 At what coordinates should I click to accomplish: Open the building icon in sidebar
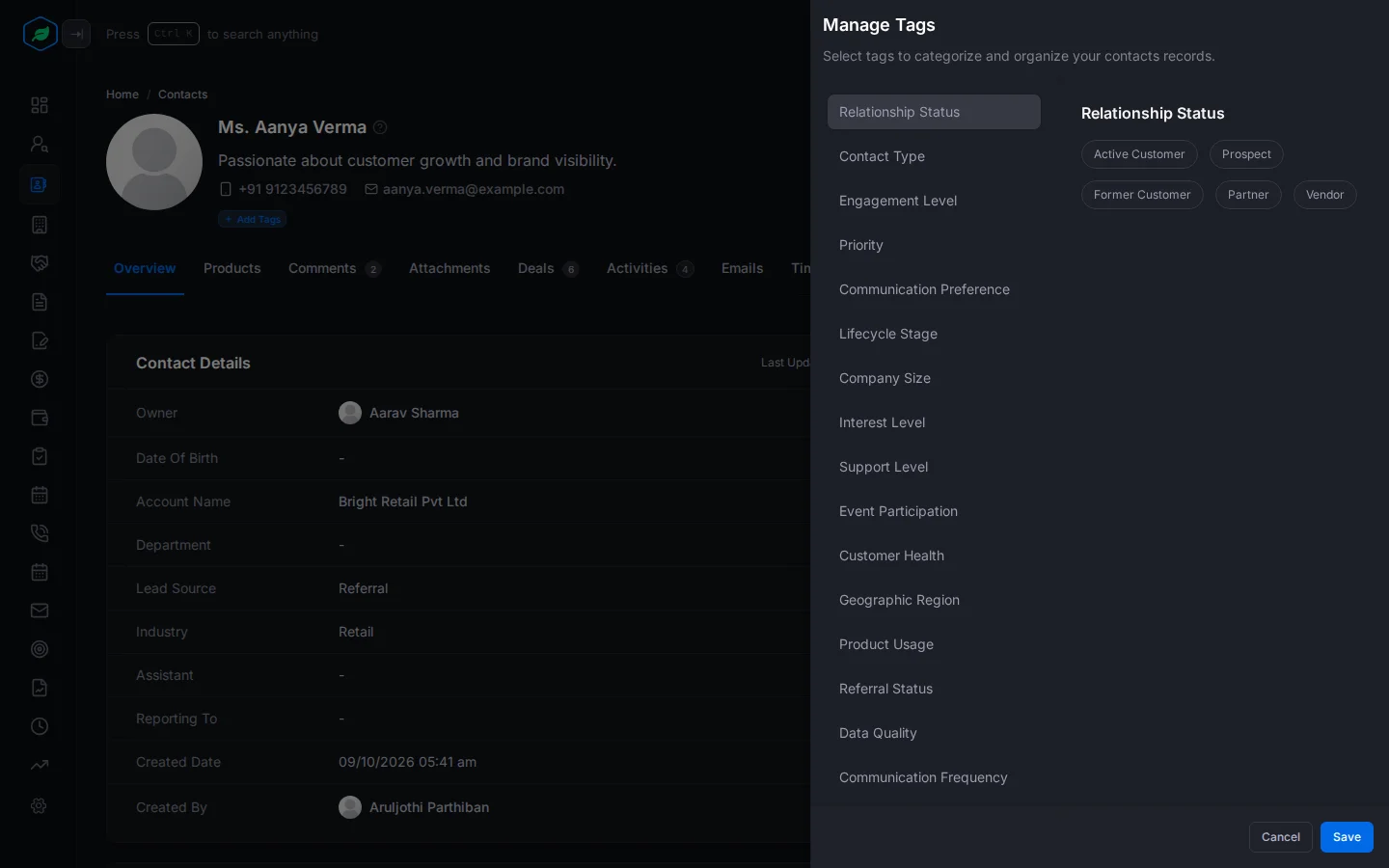40,225
